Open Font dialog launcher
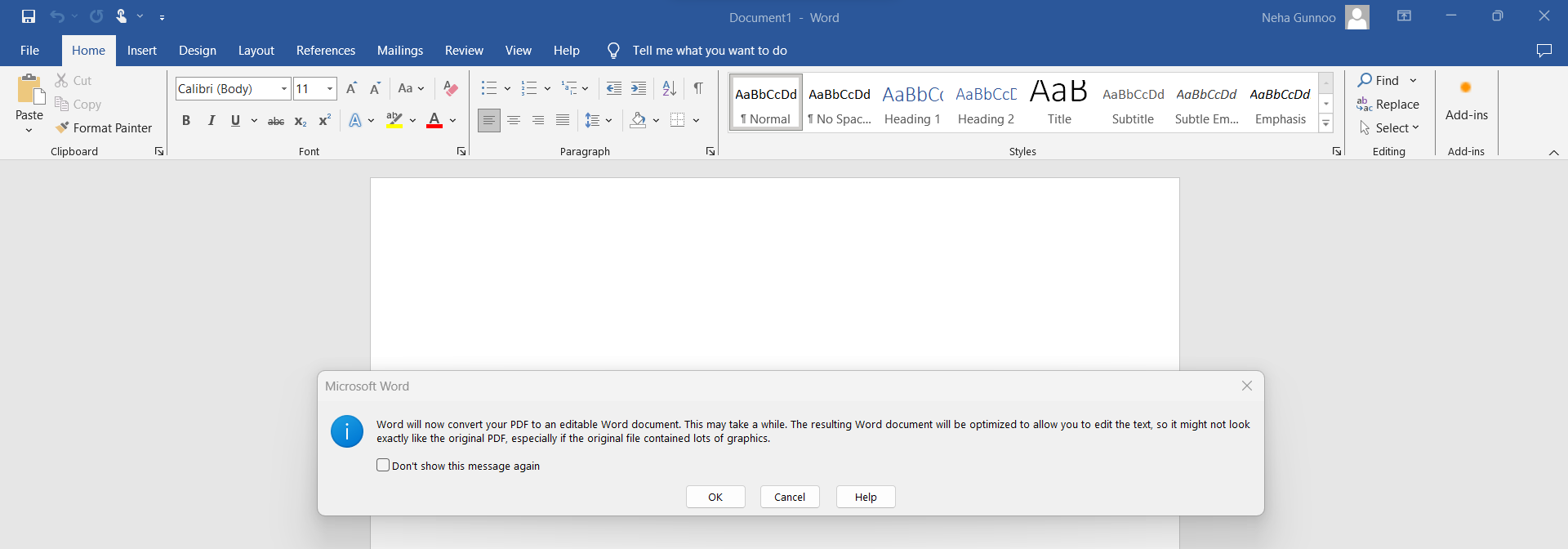Screen dimensions: 1568x549 (x=461, y=151)
